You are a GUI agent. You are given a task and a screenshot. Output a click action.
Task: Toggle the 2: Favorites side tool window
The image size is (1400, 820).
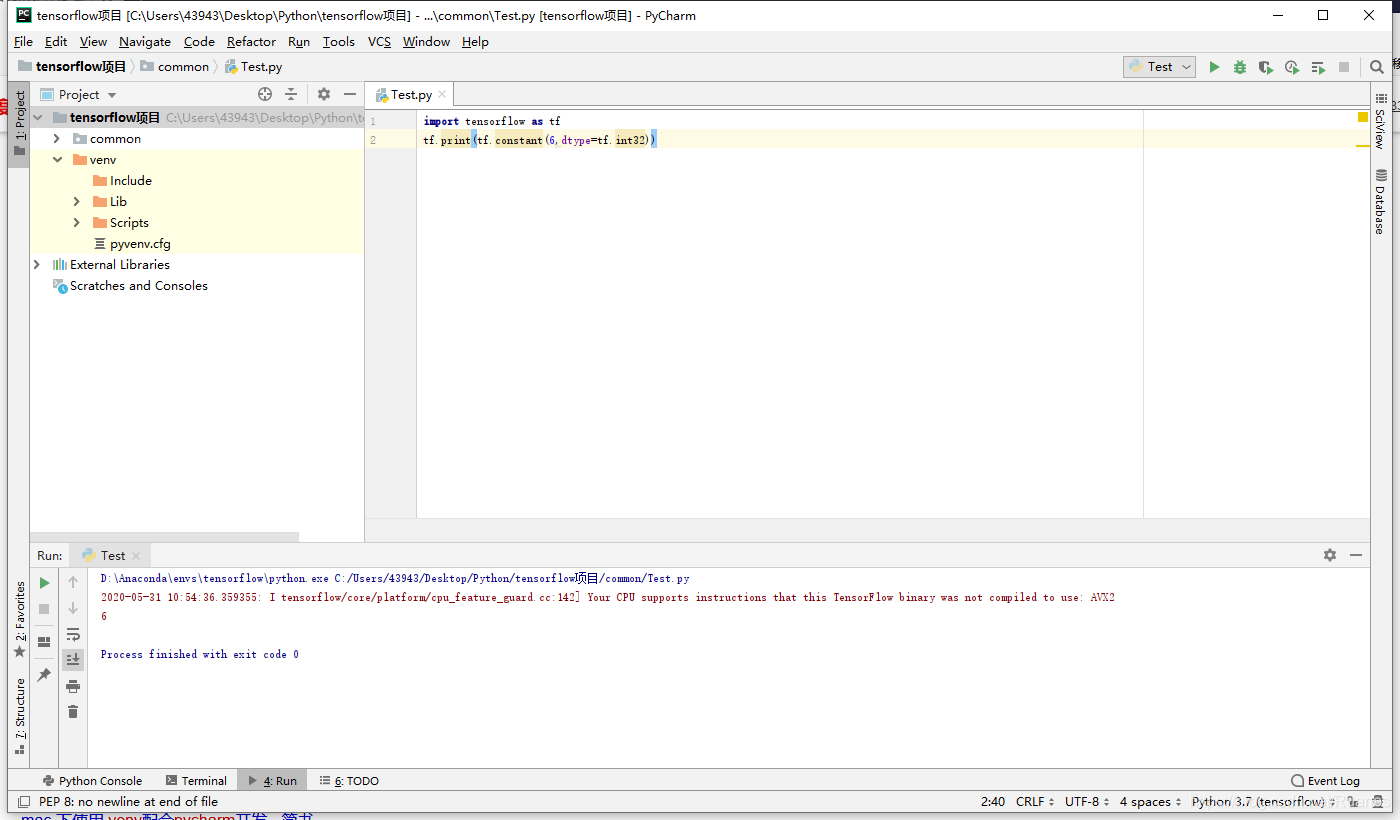pos(19,618)
